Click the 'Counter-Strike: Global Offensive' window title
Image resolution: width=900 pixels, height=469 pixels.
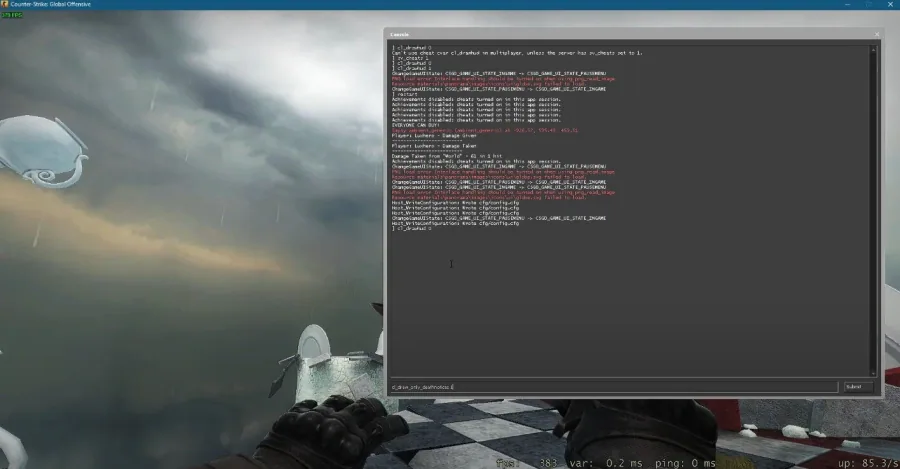[51, 4]
